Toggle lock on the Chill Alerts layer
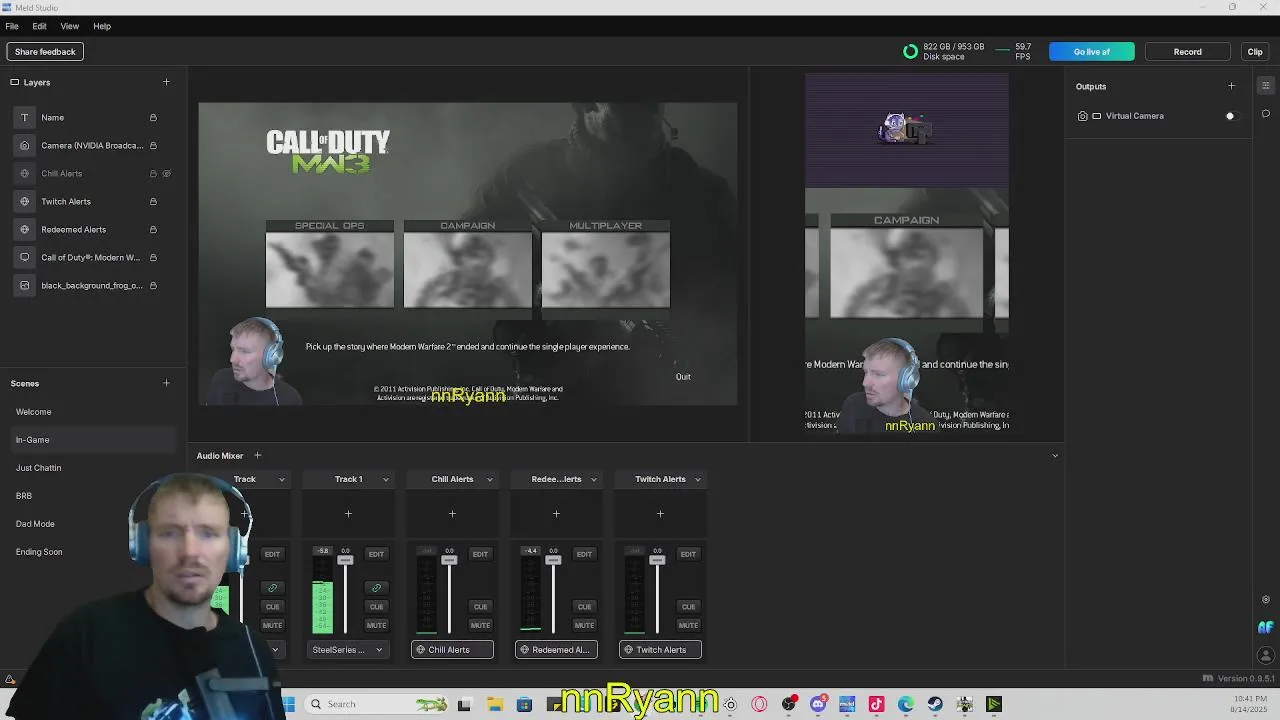This screenshot has width=1280, height=720. pos(153,174)
